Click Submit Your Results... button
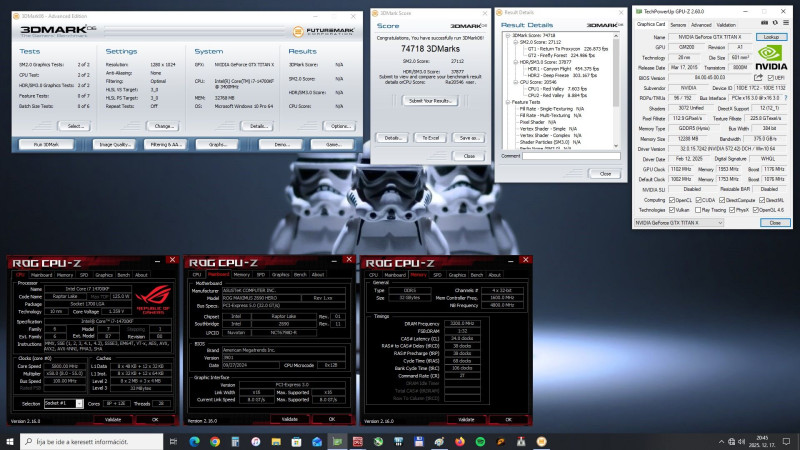Screen dimensions: 800x450 [x=430, y=101]
